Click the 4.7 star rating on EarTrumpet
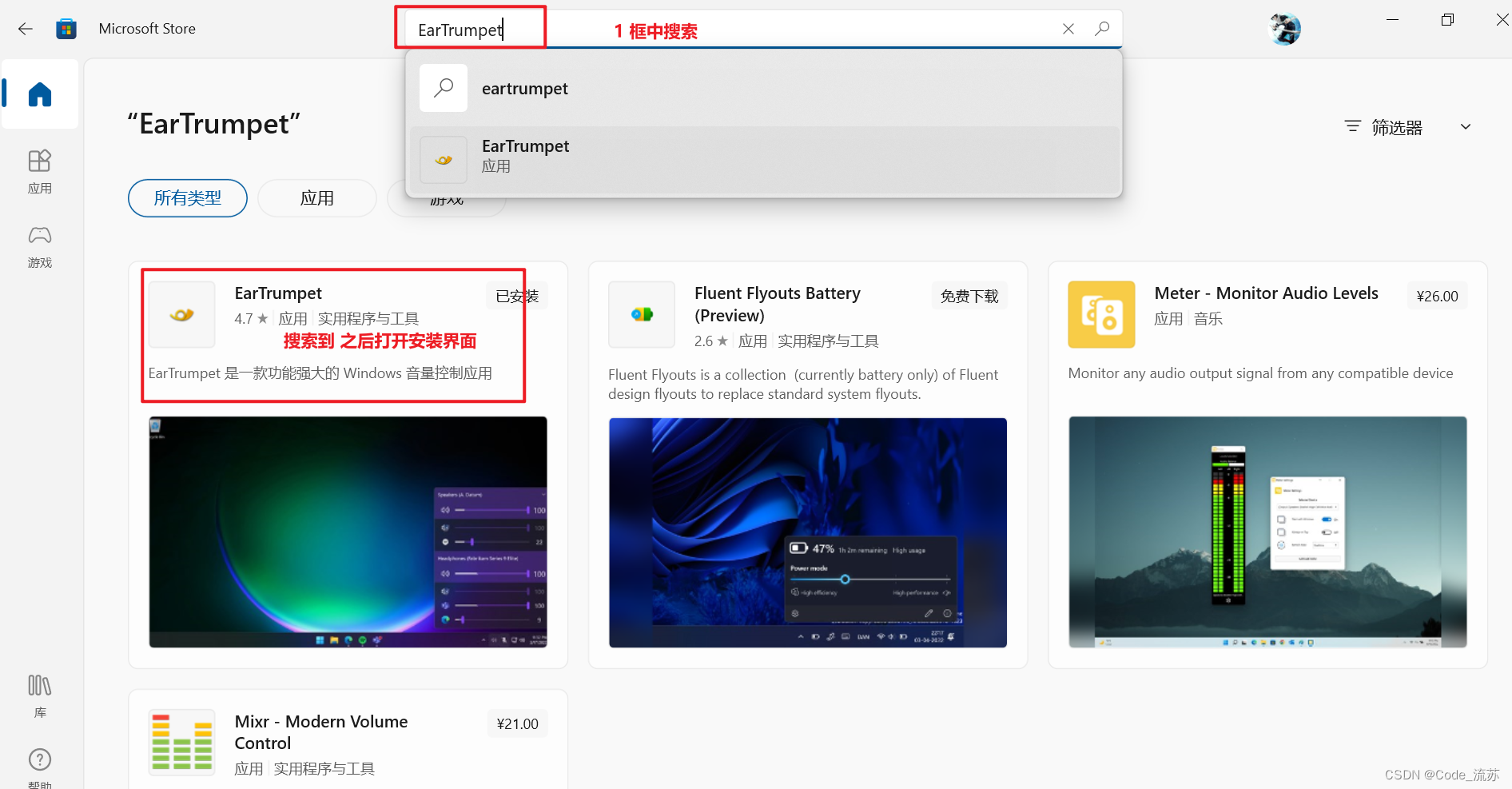Image resolution: width=1512 pixels, height=789 pixels. (251, 319)
